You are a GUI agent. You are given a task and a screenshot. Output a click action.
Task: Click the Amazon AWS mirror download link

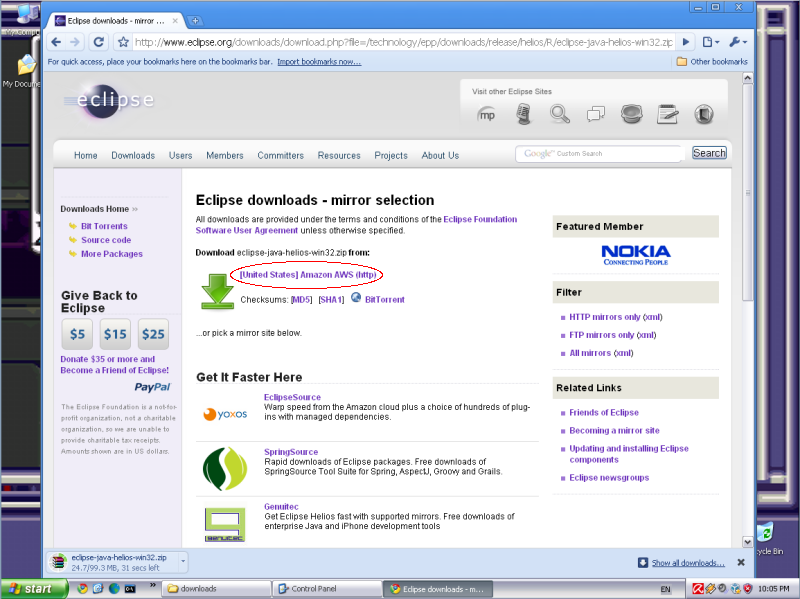(x=307, y=274)
